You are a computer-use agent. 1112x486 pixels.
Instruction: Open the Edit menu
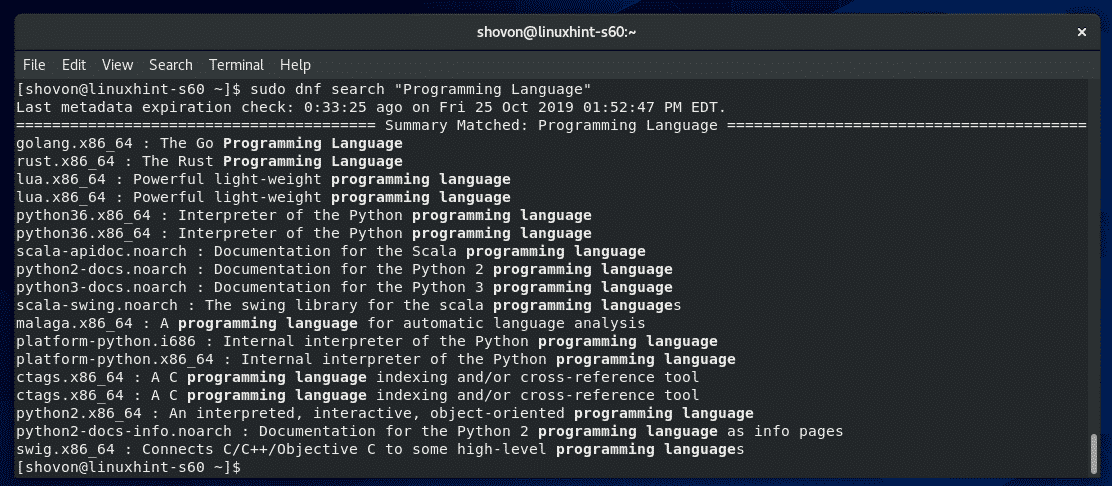[74, 65]
